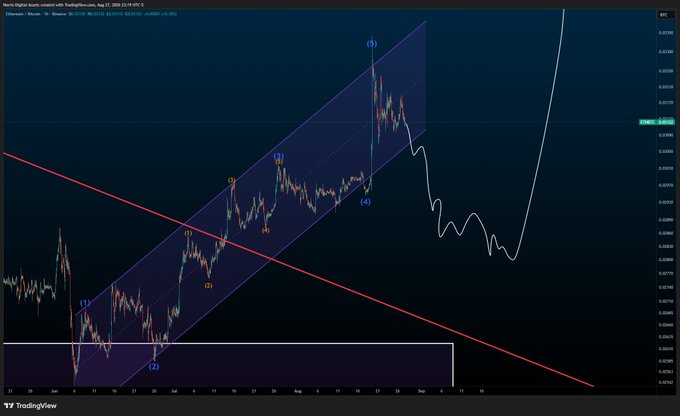Click the 'created with TradingView.com' header text

point(69,5)
